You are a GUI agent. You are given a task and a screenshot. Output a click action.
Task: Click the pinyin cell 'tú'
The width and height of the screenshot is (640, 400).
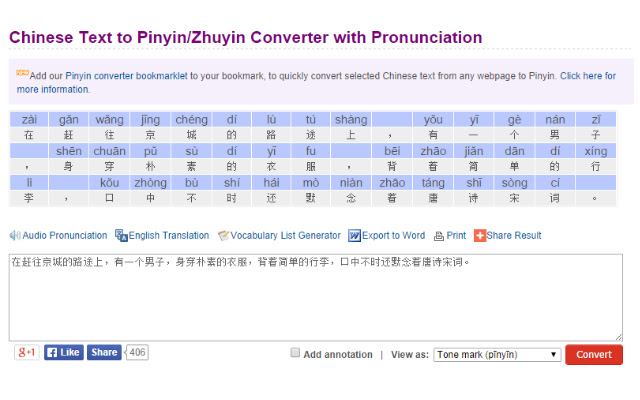coord(311,120)
